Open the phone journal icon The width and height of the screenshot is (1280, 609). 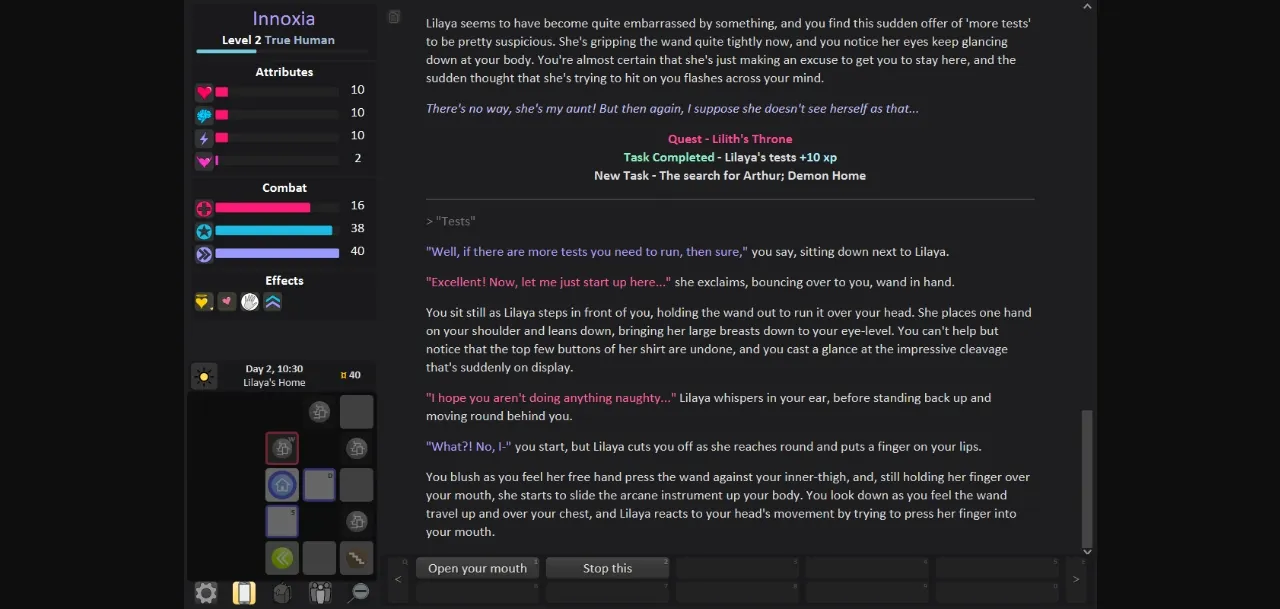click(x=244, y=593)
